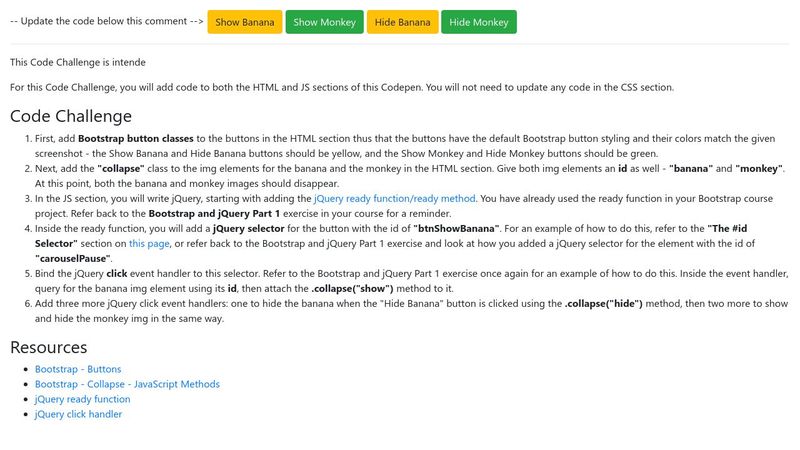Click the paragraph starting "For this Code Challenge"
The height and width of the screenshot is (450, 800).
(x=342, y=87)
